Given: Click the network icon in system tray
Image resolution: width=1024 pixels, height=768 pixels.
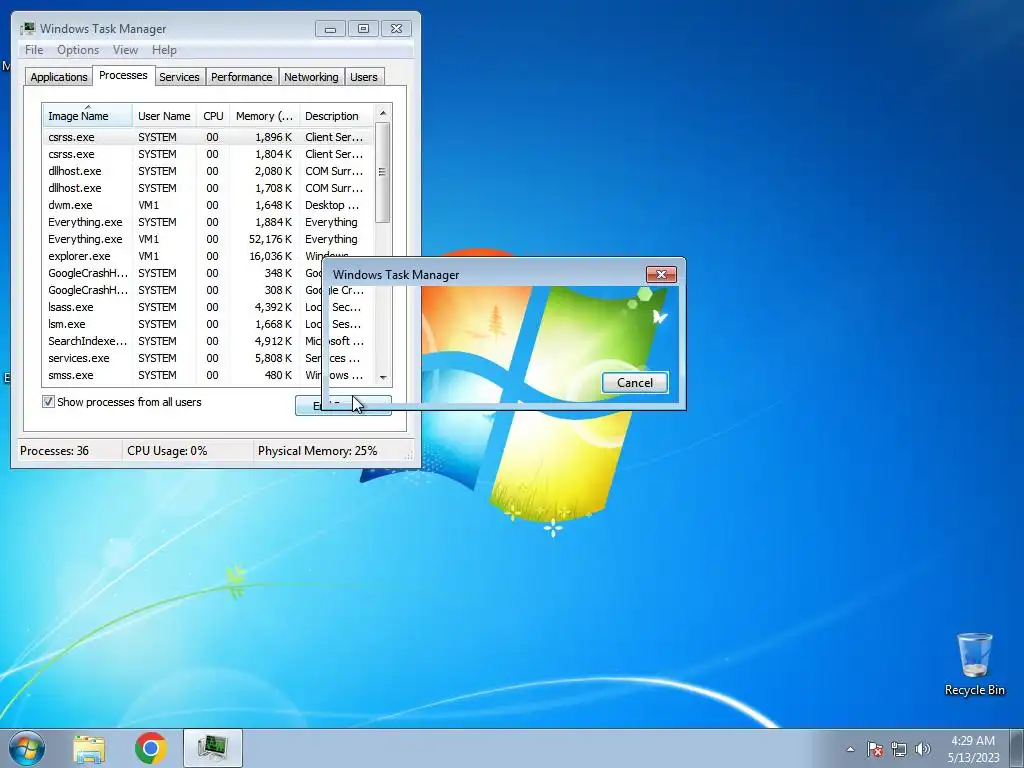Looking at the screenshot, I should tap(899, 749).
